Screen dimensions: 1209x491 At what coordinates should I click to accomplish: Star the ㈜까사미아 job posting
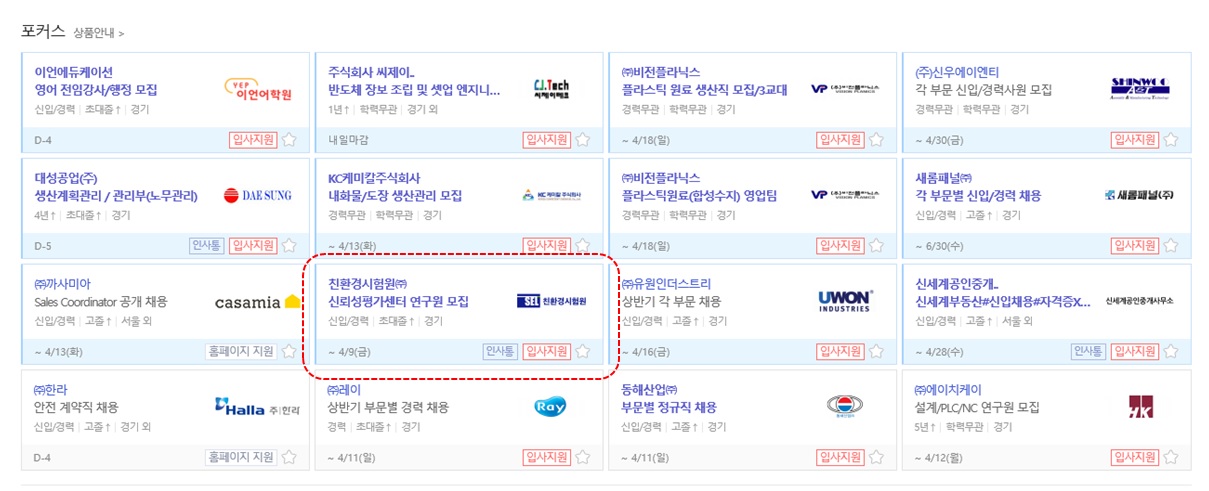(x=289, y=352)
